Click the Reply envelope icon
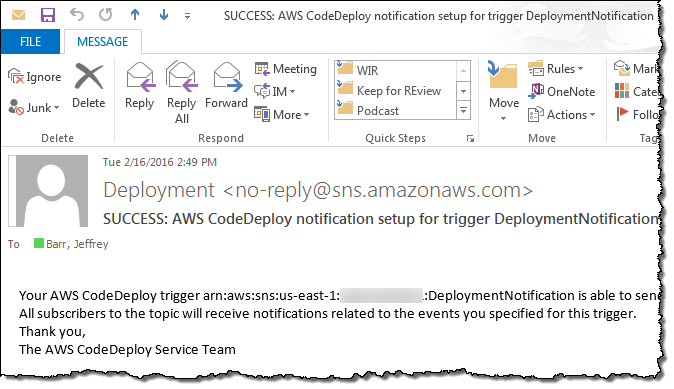Screen dimensions: 674x389 coord(140,78)
